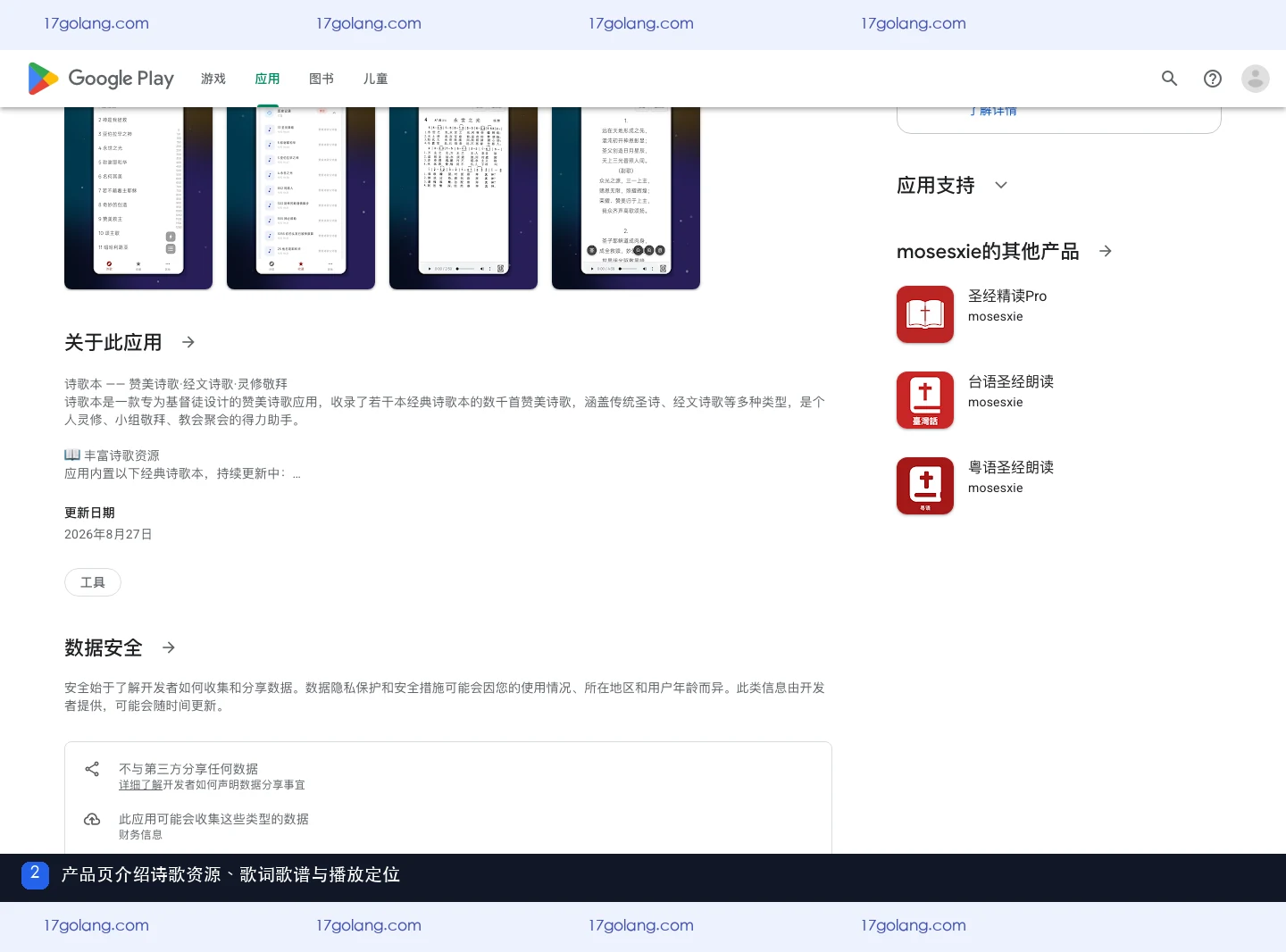Click the 详细了解 link

[x=140, y=785]
